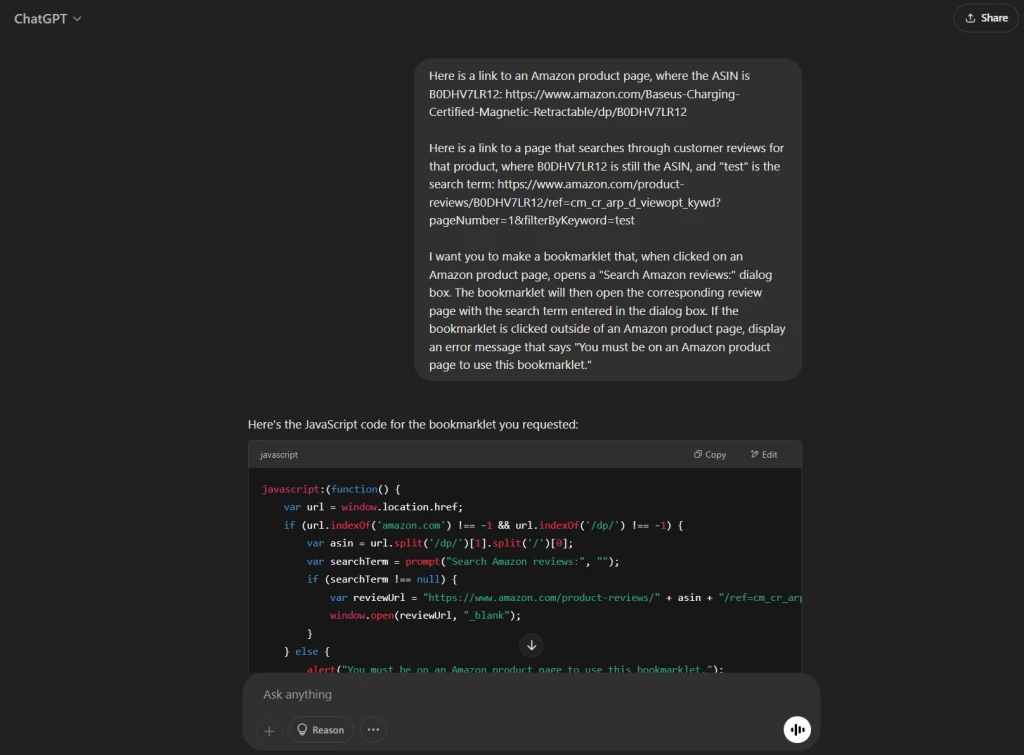Open the ChatGPT model selector dropdown
The width and height of the screenshot is (1024, 755).
click(x=47, y=18)
